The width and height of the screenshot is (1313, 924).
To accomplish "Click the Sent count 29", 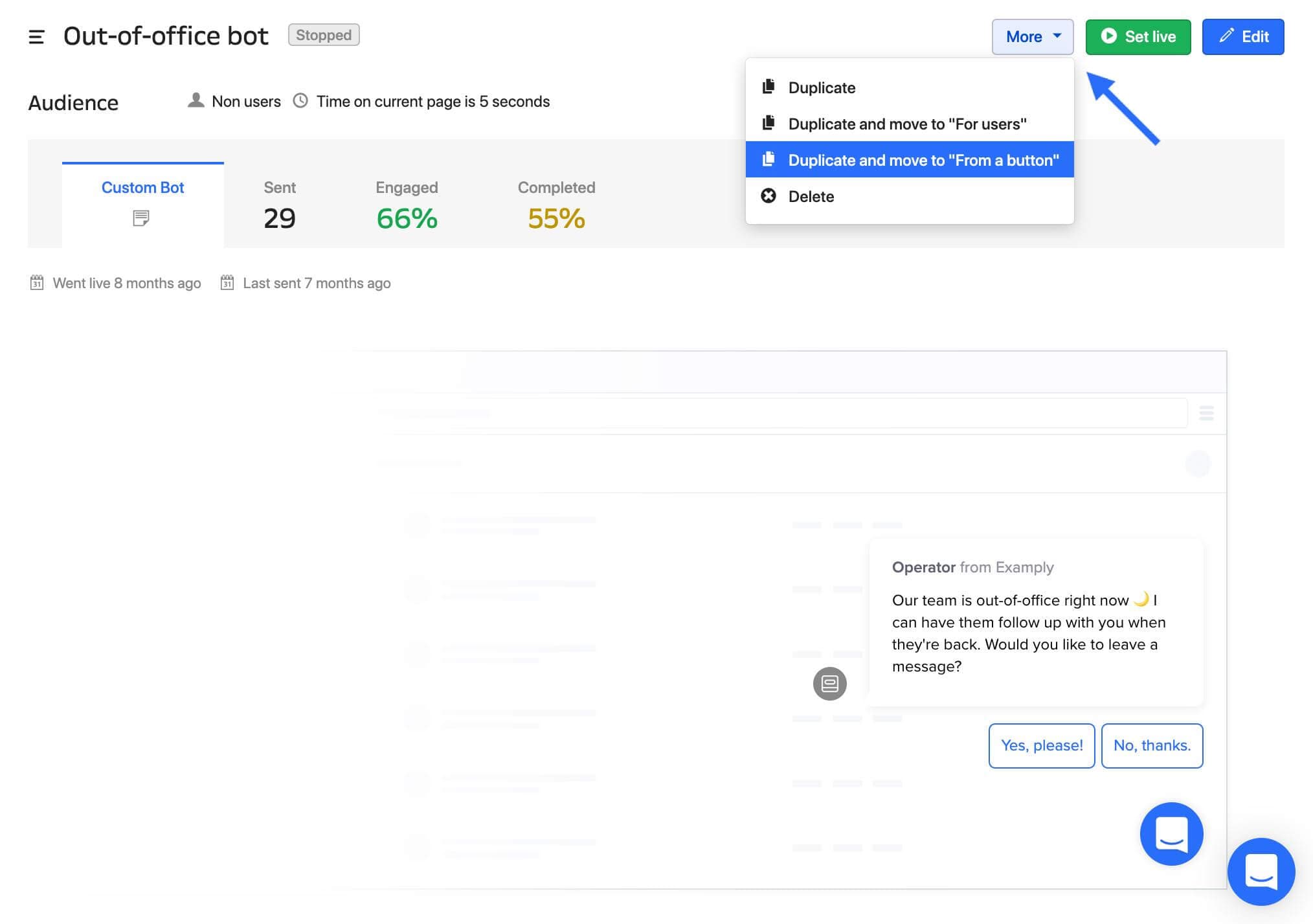I will (280, 219).
